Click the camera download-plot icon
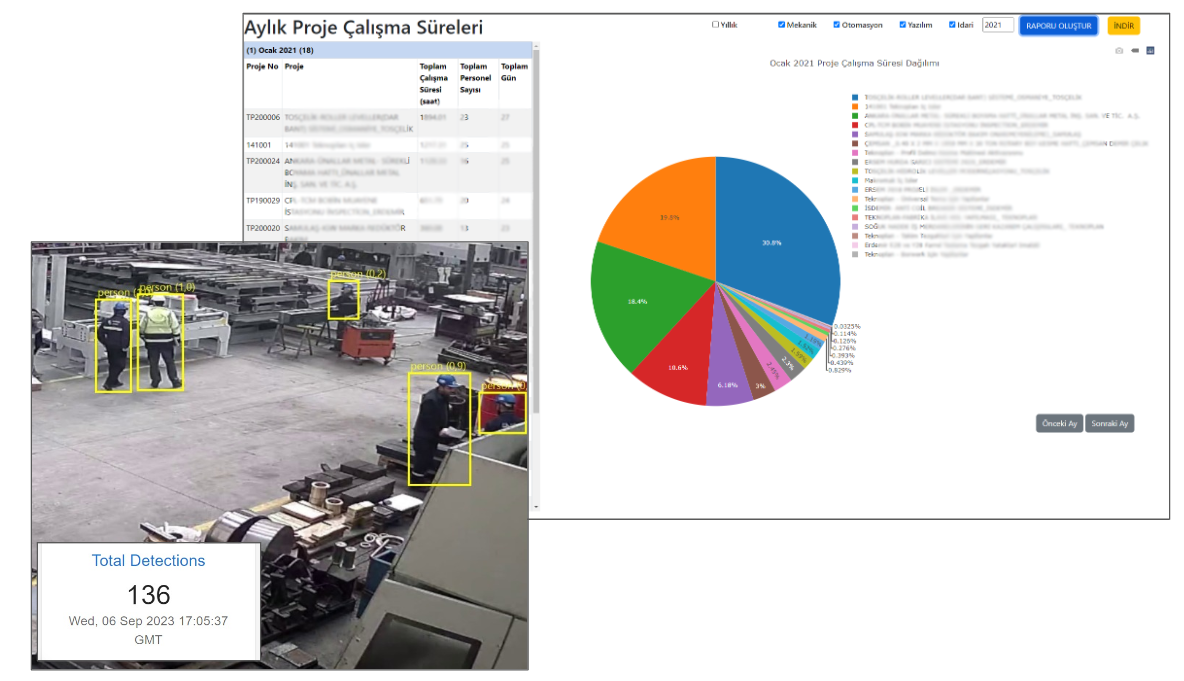The width and height of the screenshot is (1184, 681). tap(1119, 50)
